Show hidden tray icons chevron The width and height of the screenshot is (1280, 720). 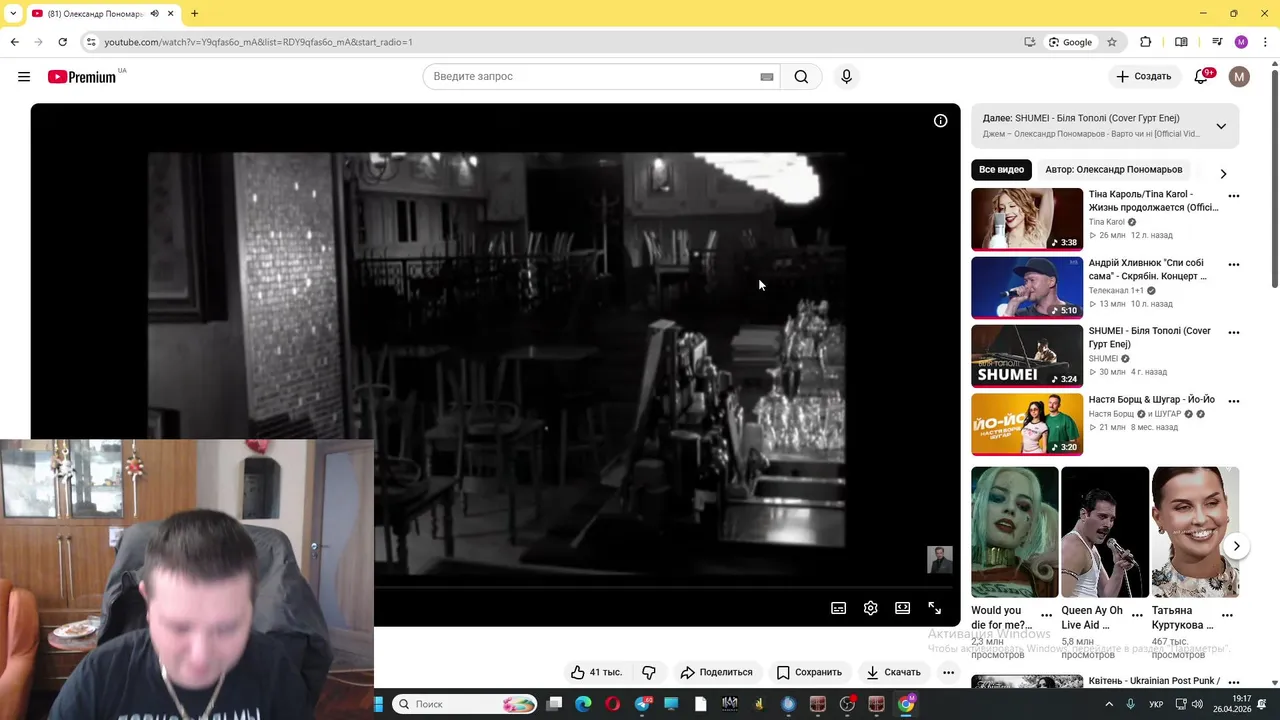coord(1108,704)
